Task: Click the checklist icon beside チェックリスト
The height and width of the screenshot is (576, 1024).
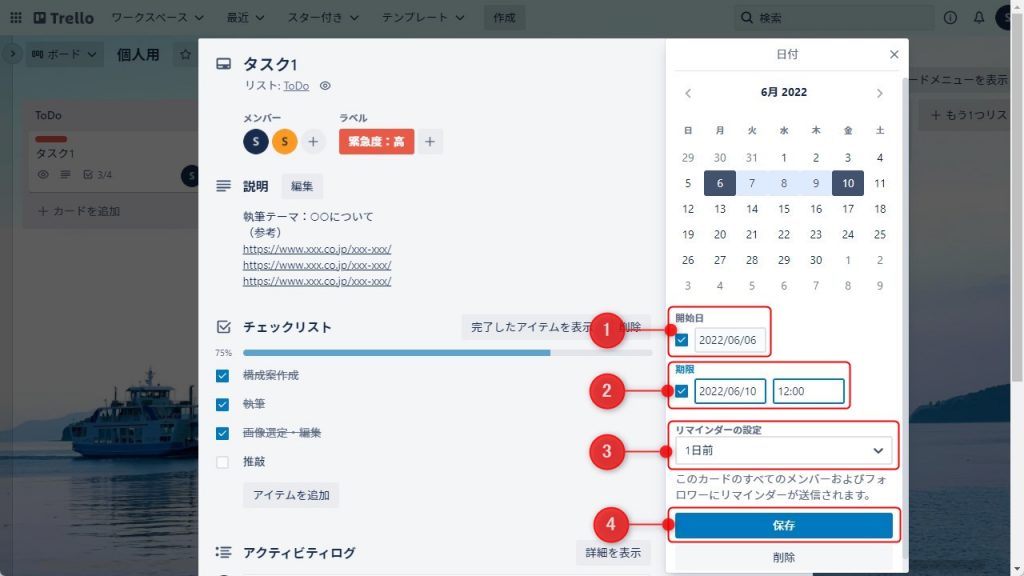Action: tap(223, 327)
